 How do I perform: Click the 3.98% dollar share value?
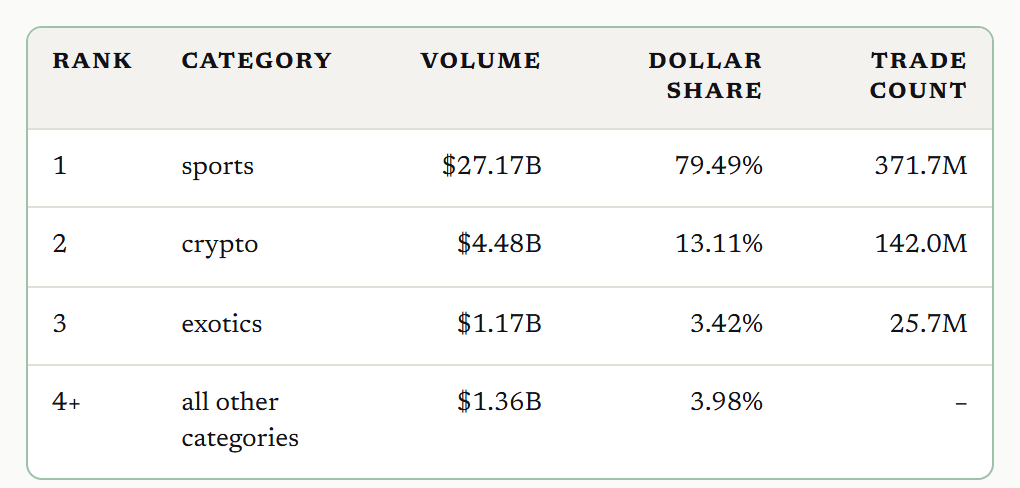tap(727, 401)
